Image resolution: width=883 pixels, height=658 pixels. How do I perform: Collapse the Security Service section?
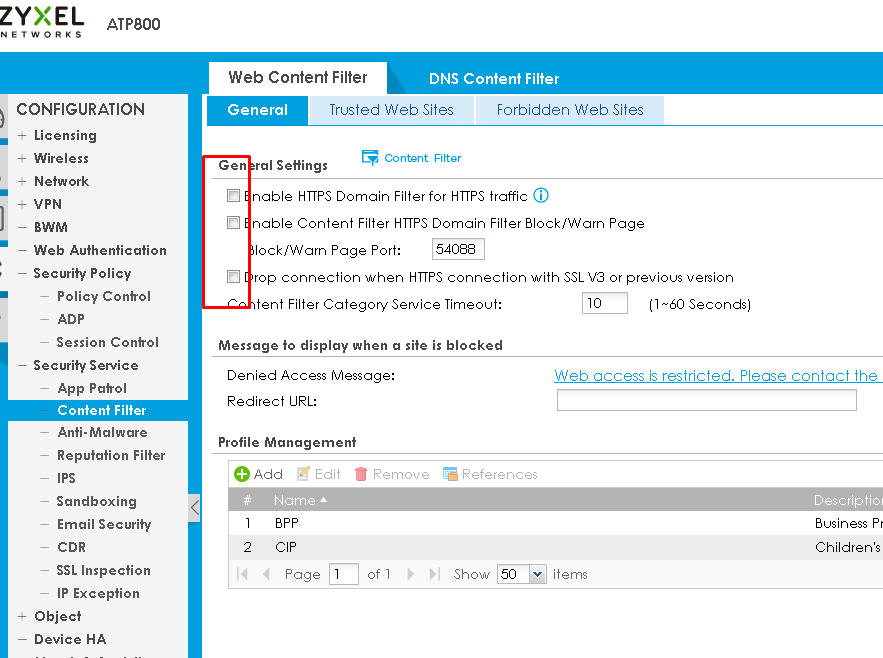(x=22, y=365)
